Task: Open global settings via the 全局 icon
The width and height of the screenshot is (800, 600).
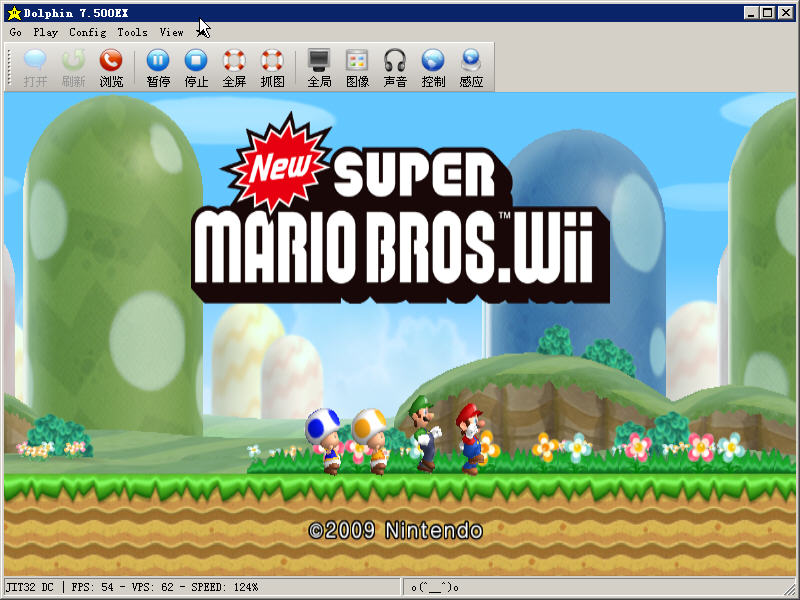Action: [x=319, y=67]
